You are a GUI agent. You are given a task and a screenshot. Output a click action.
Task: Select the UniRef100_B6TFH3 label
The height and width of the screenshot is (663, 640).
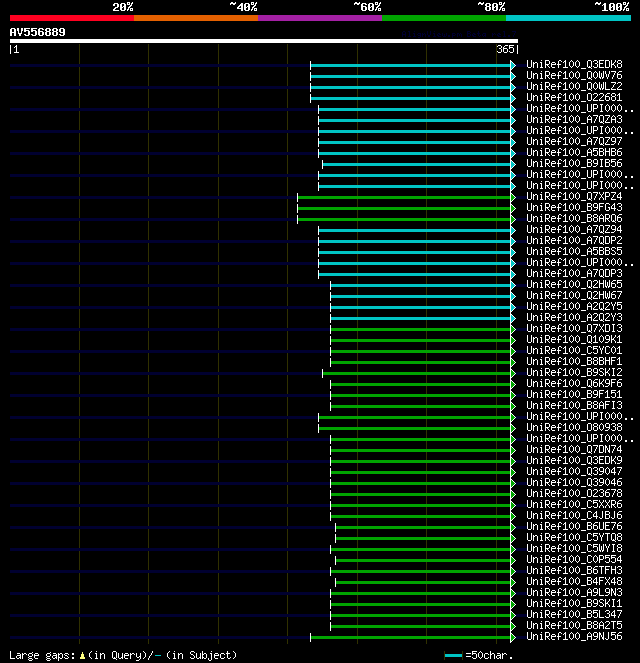coord(574,570)
